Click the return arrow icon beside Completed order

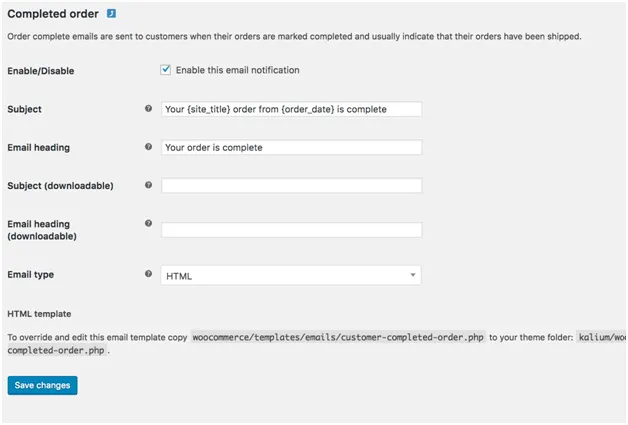click(x=111, y=14)
